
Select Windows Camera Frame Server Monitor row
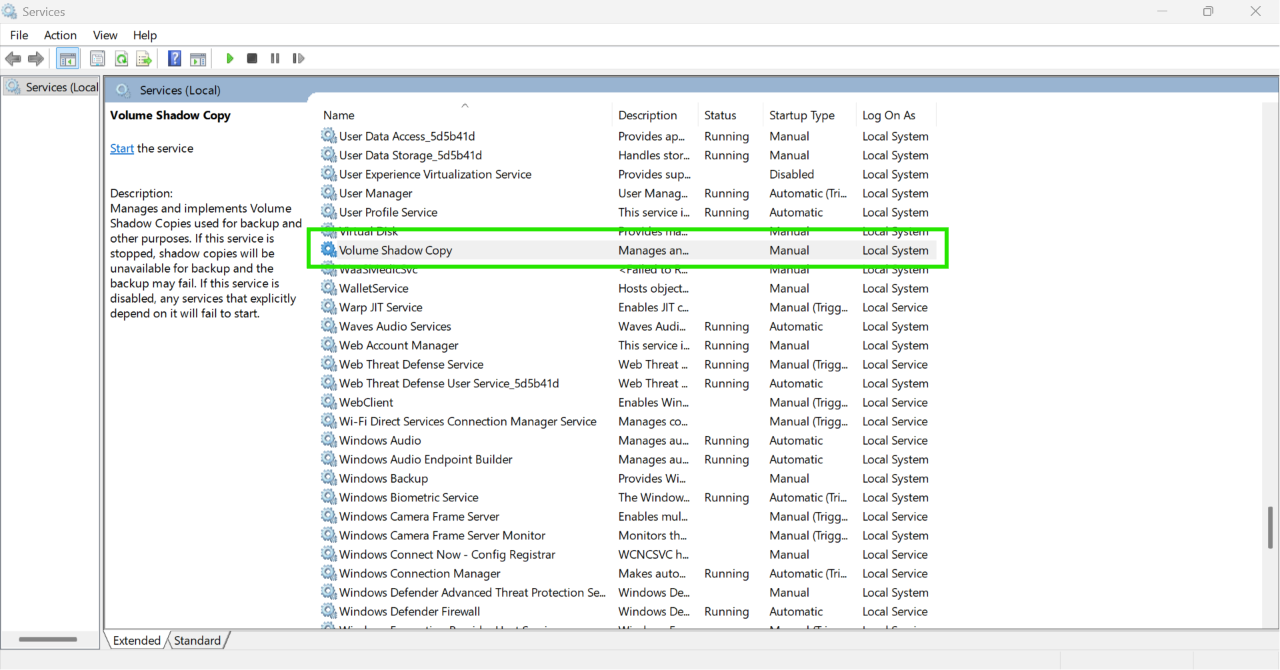tap(627, 535)
